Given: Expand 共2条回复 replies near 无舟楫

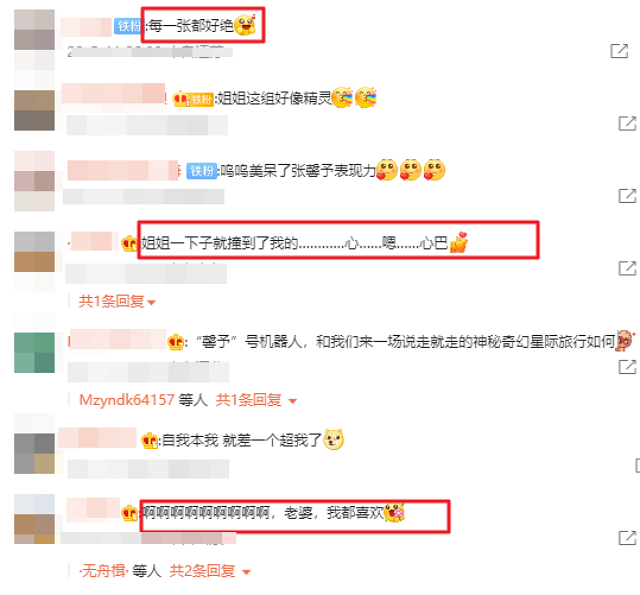Looking at the screenshot, I should coord(210,571).
